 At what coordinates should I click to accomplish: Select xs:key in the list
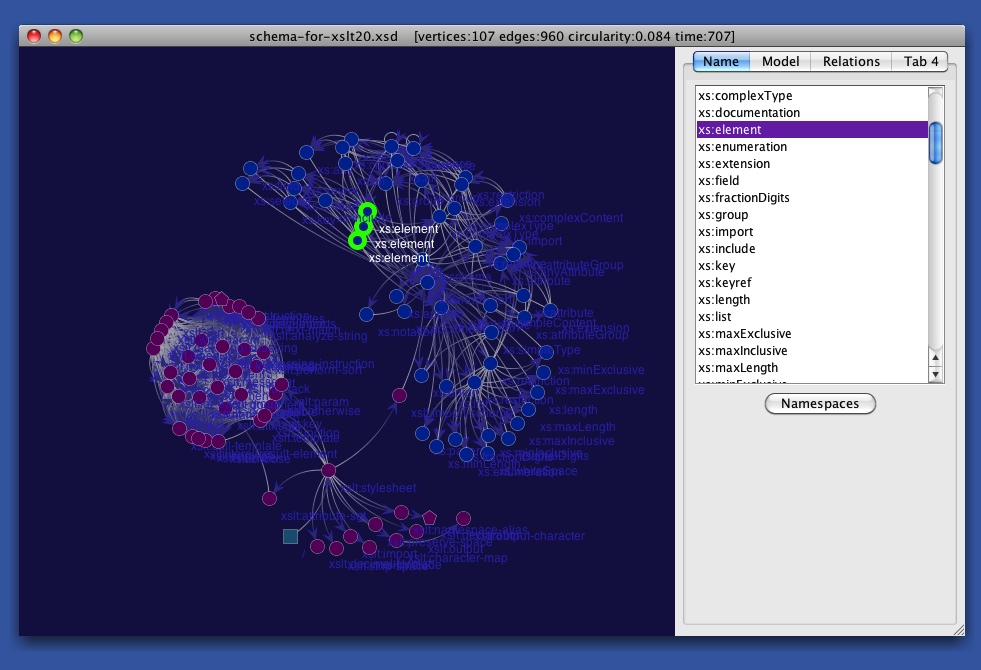coord(812,265)
